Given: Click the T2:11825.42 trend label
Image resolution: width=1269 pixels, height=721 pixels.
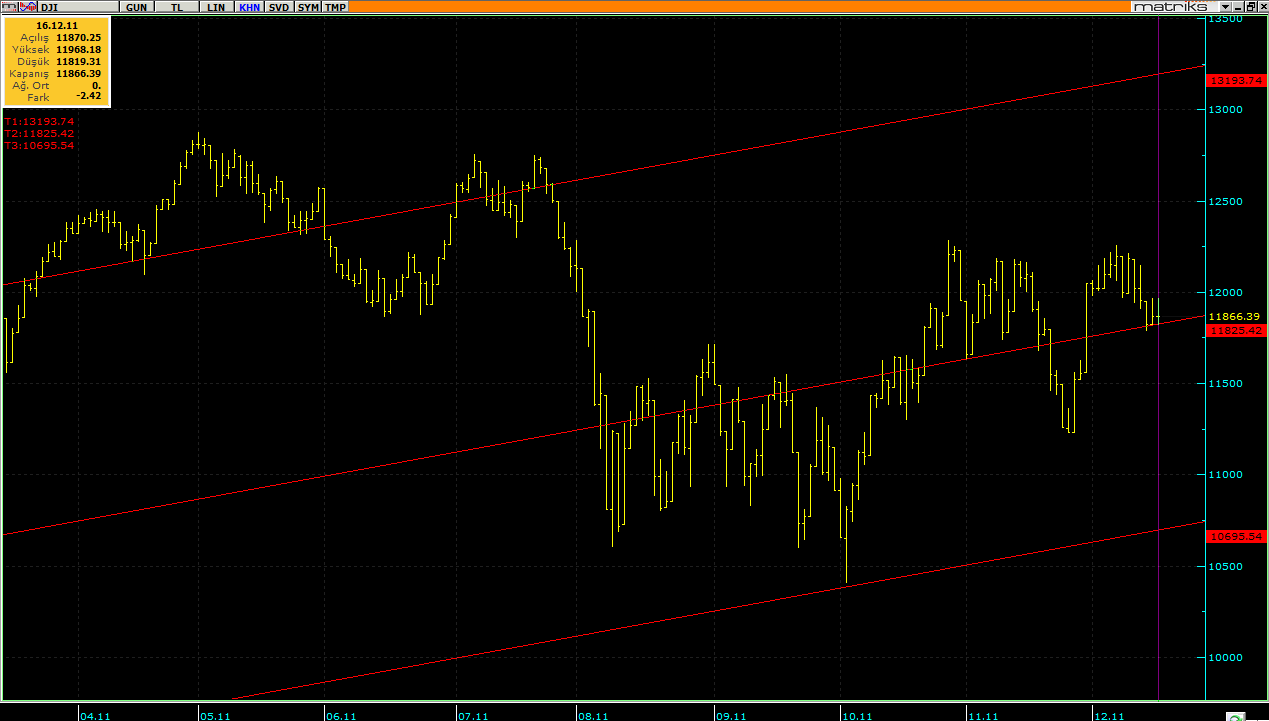Looking at the screenshot, I should click(39, 133).
